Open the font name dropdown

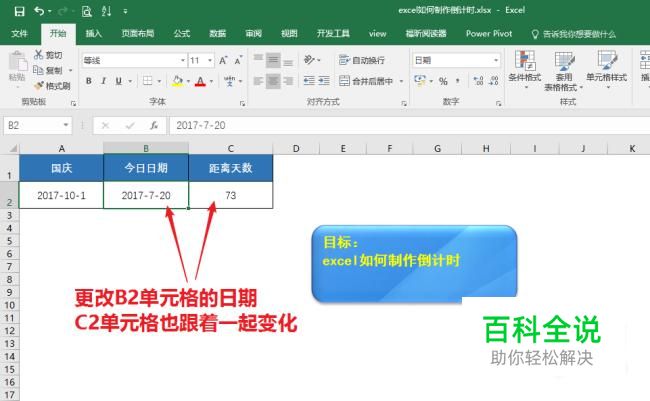[x=182, y=61]
